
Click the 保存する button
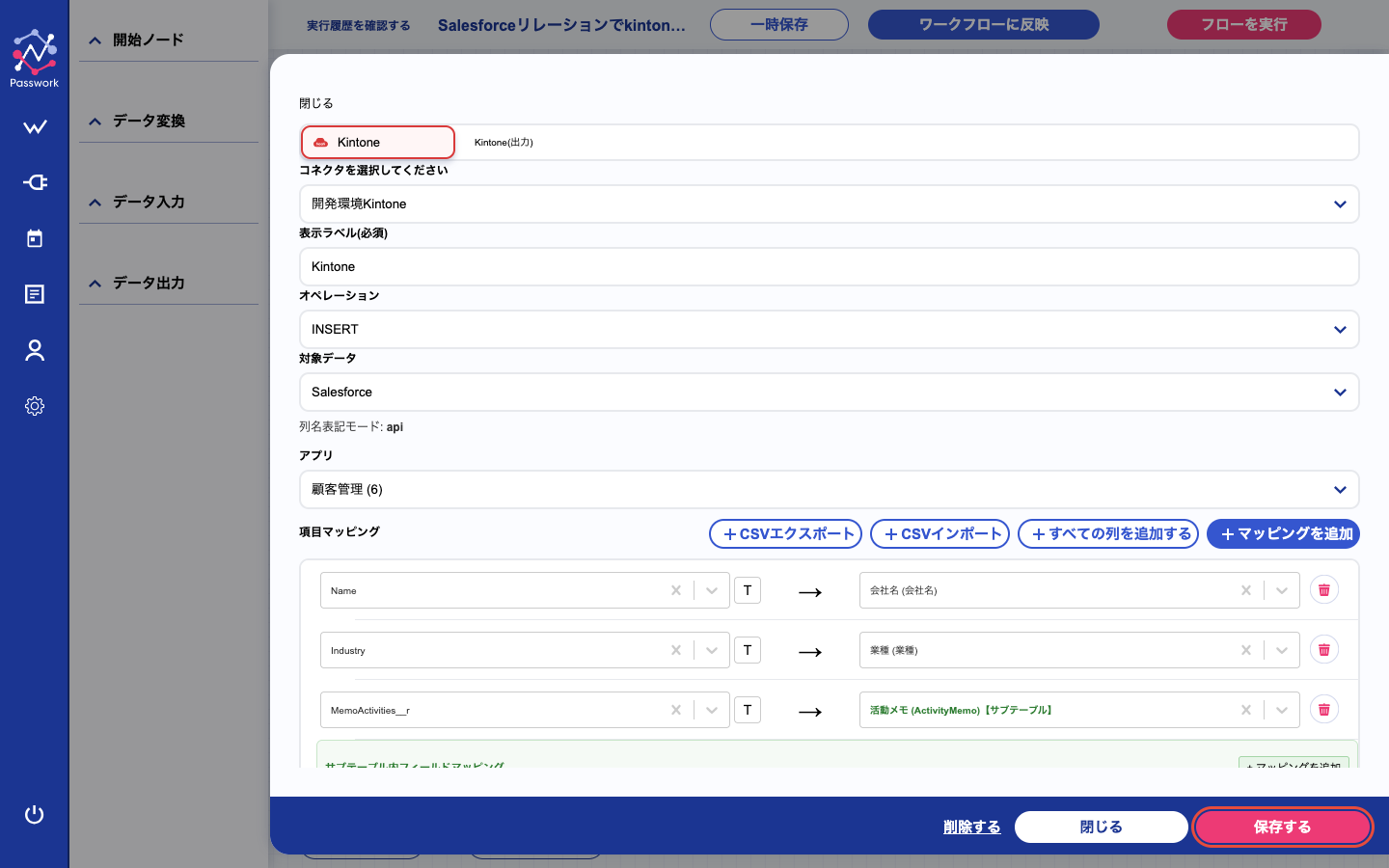click(1283, 827)
